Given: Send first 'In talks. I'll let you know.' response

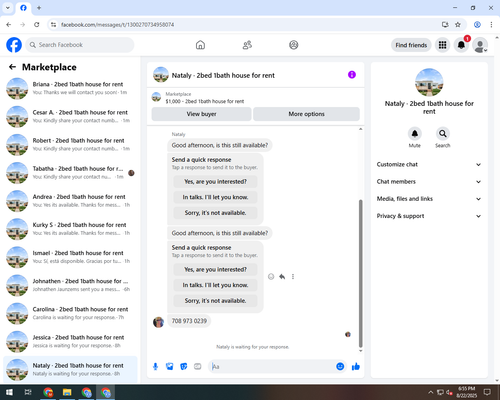Looking at the screenshot, I should click(215, 197).
